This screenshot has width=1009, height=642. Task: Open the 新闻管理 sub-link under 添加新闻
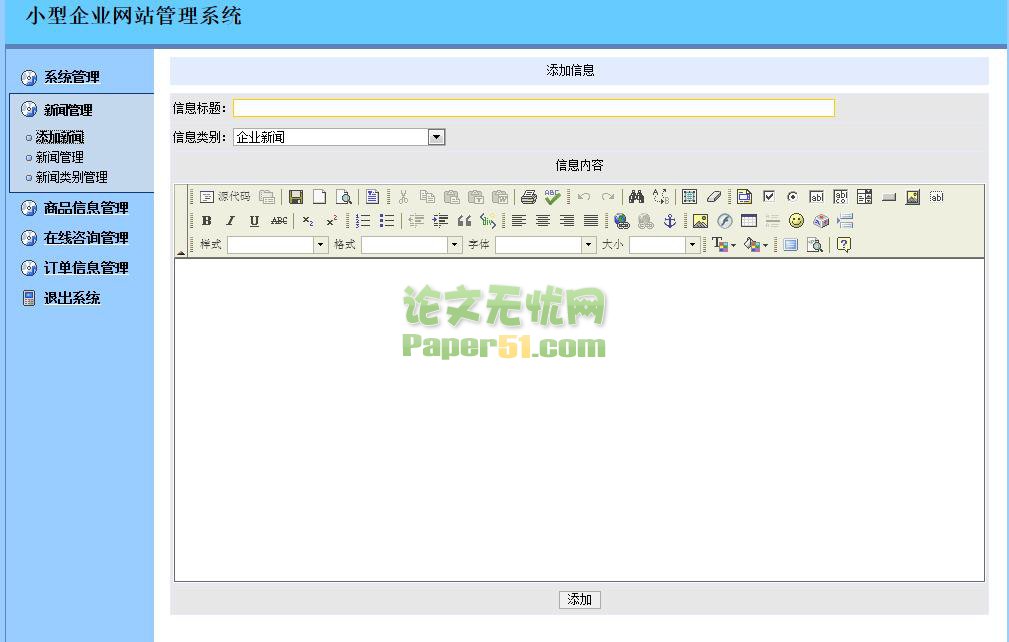click(60, 157)
